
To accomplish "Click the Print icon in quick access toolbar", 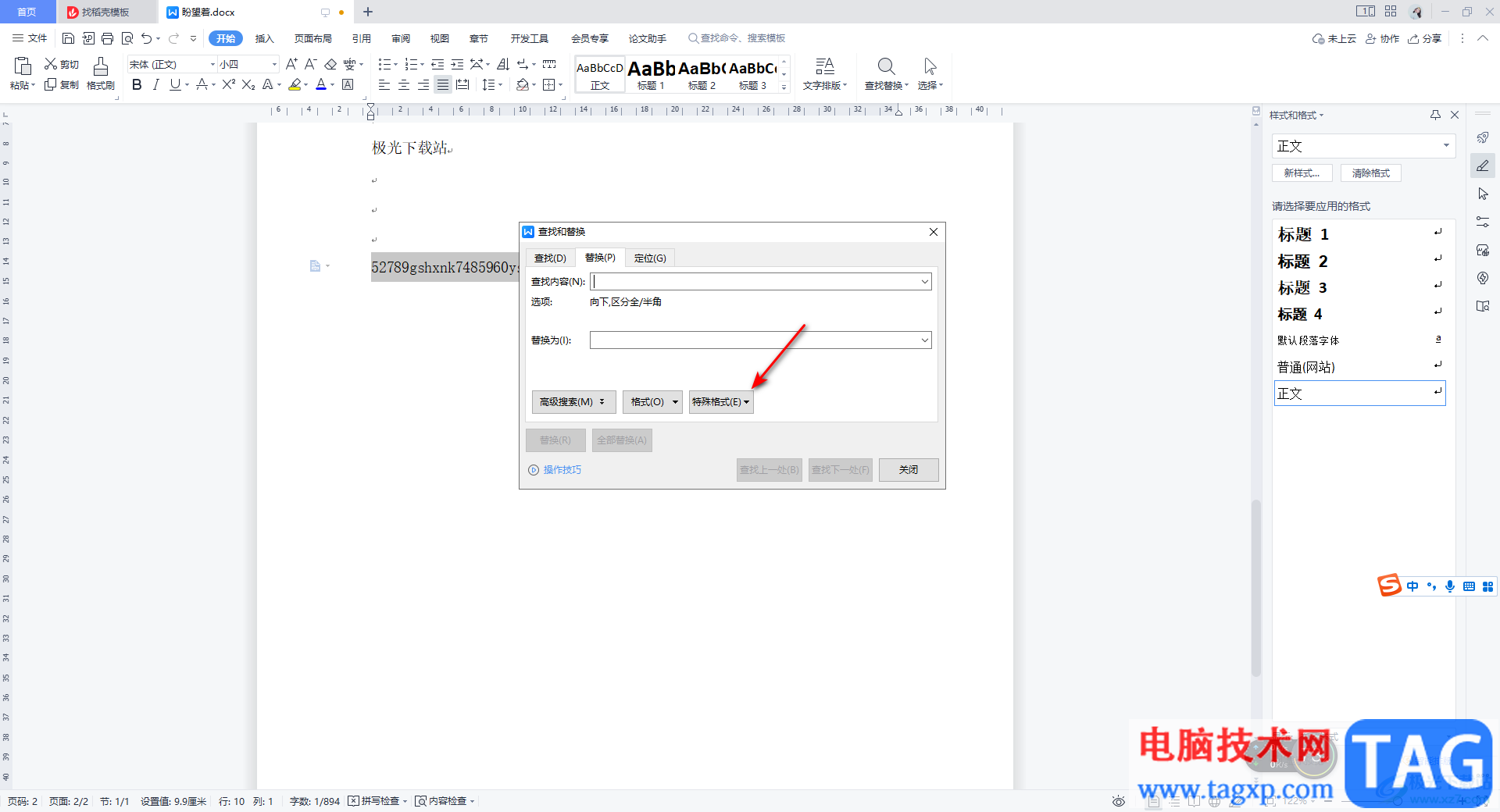I will click(x=107, y=38).
